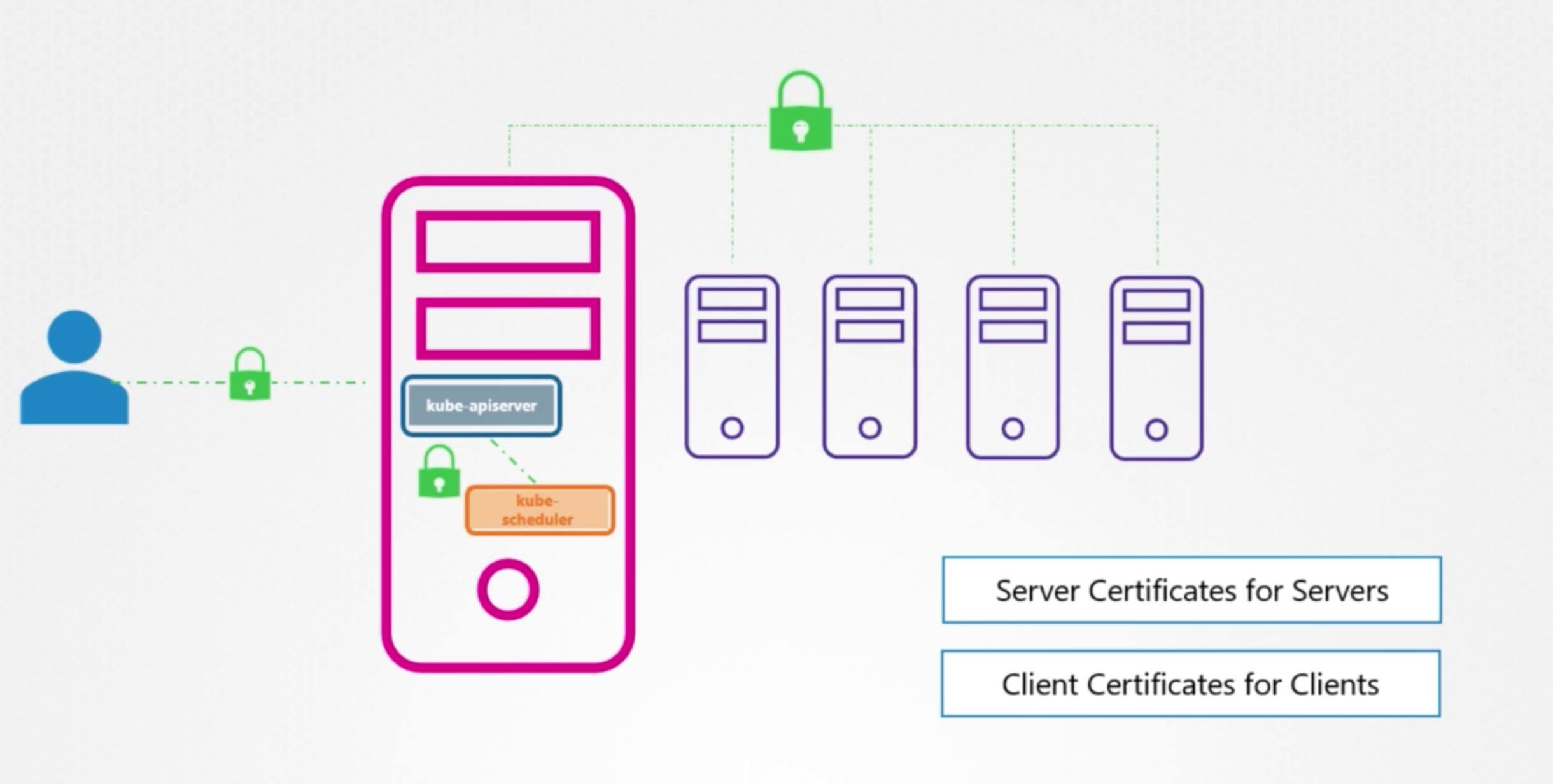1553x784 pixels.
Task: Click the Server Certificates for Servers box
Action: coord(1191,591)
